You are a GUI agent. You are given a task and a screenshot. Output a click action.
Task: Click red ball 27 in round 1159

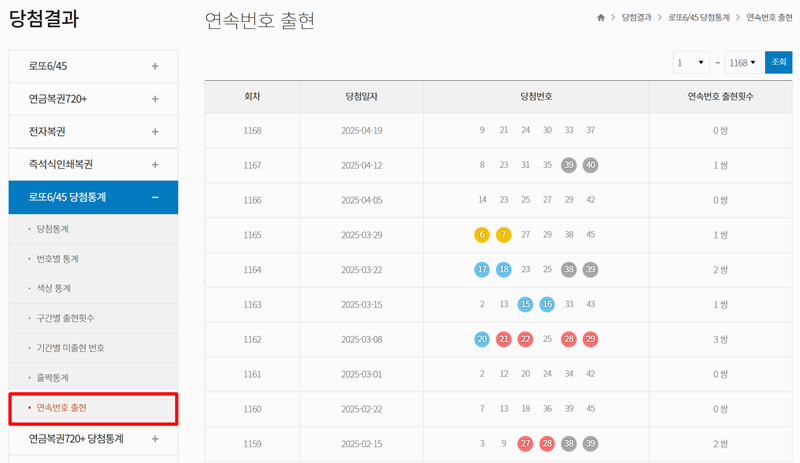click(526, 444)
